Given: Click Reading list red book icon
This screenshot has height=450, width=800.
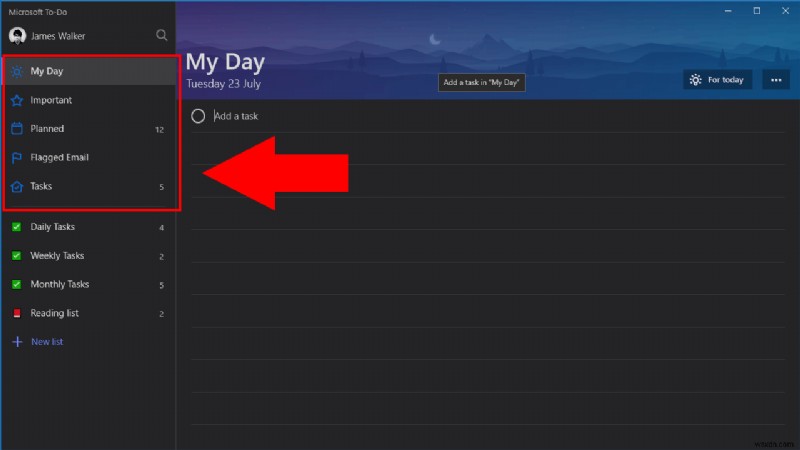Looking at the screenshot, I should point(16,313).
